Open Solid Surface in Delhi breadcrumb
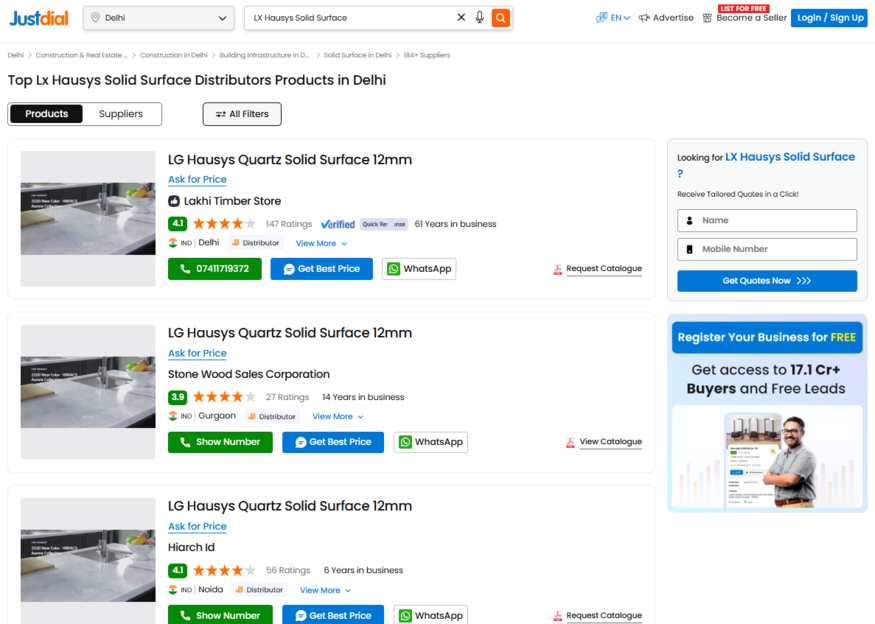 coord(358,55)
